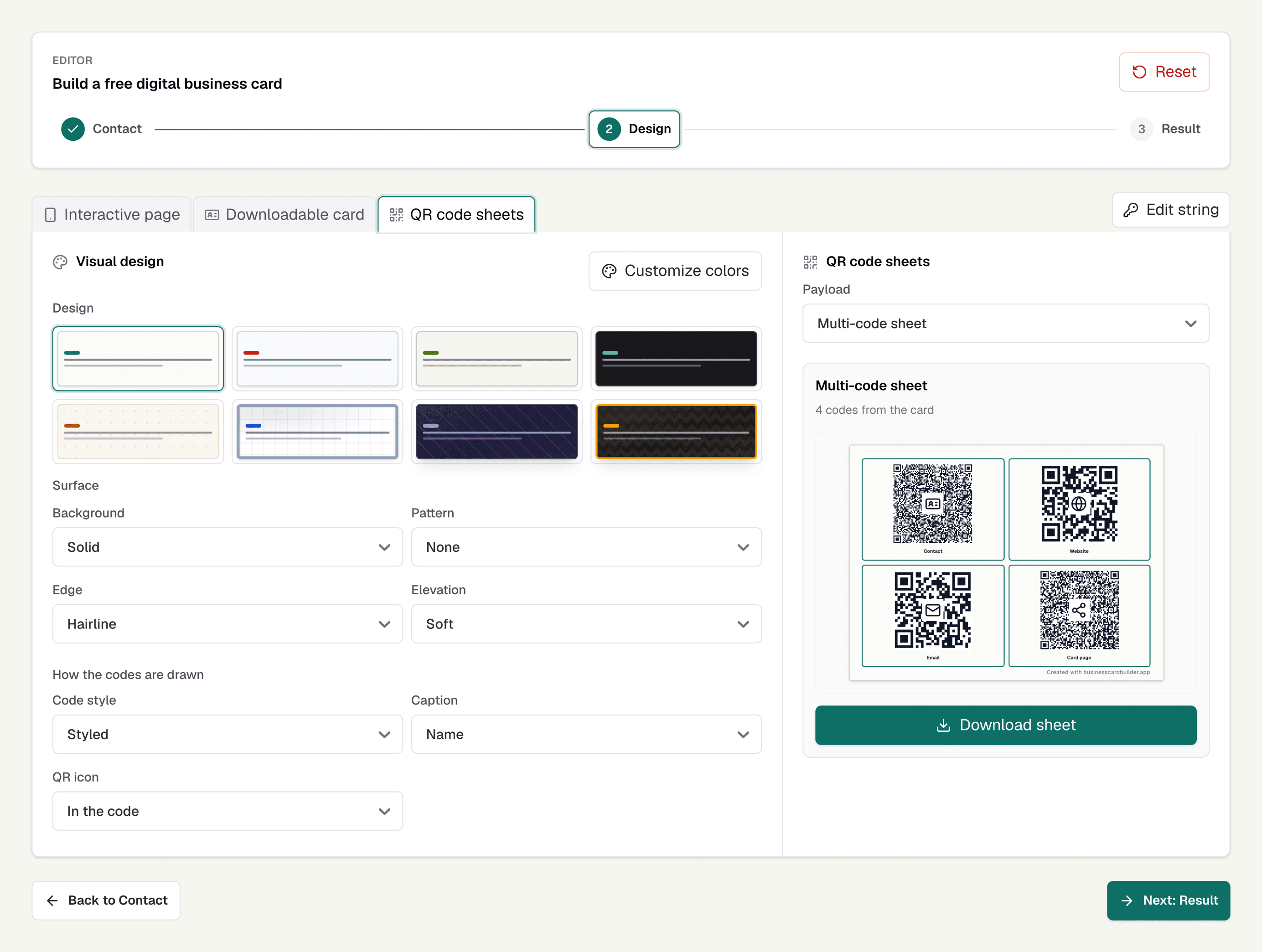Click the 'Multi-code sheet' card heading
This screenshot has width=1262, height=952.
tap(871, 386)
